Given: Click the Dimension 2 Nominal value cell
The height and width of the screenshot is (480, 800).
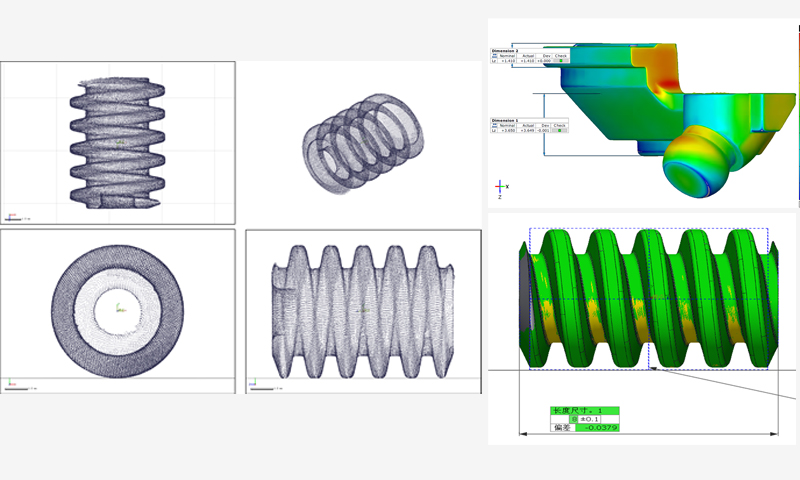Looking at the screenshot, I should pos(508,61).
